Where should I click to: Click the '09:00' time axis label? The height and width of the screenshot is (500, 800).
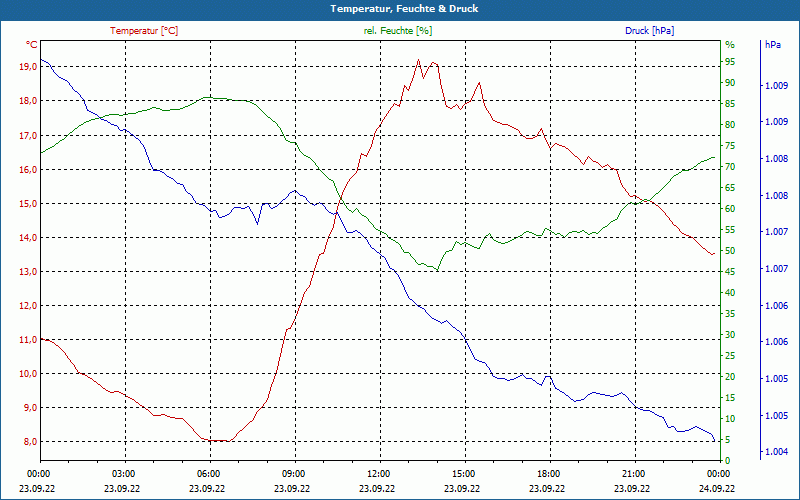click(x=292, y=474)
